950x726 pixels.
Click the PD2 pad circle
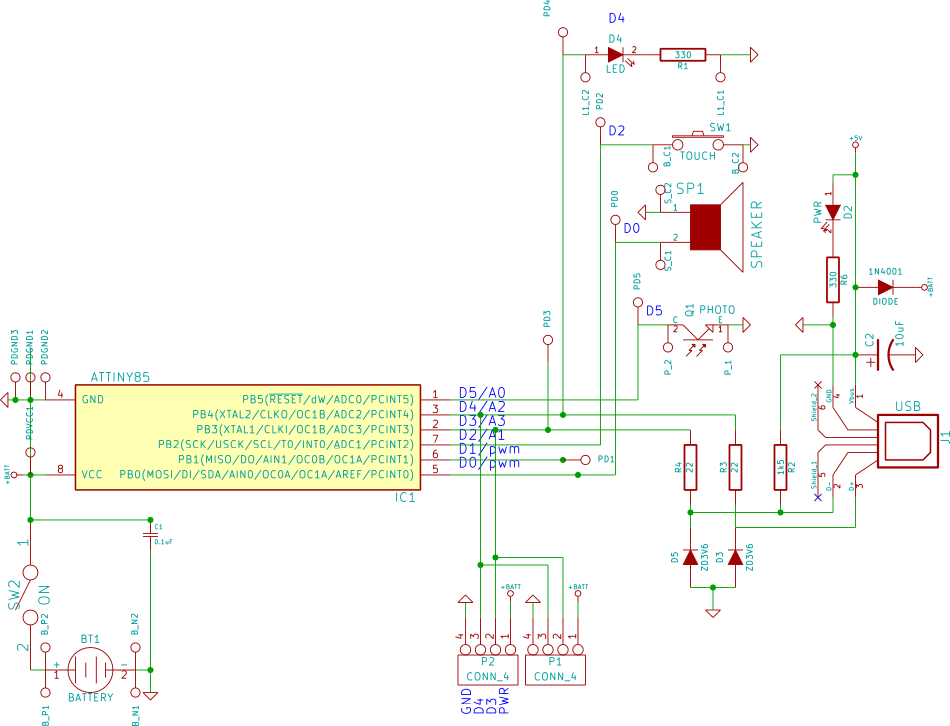[600, 122]
